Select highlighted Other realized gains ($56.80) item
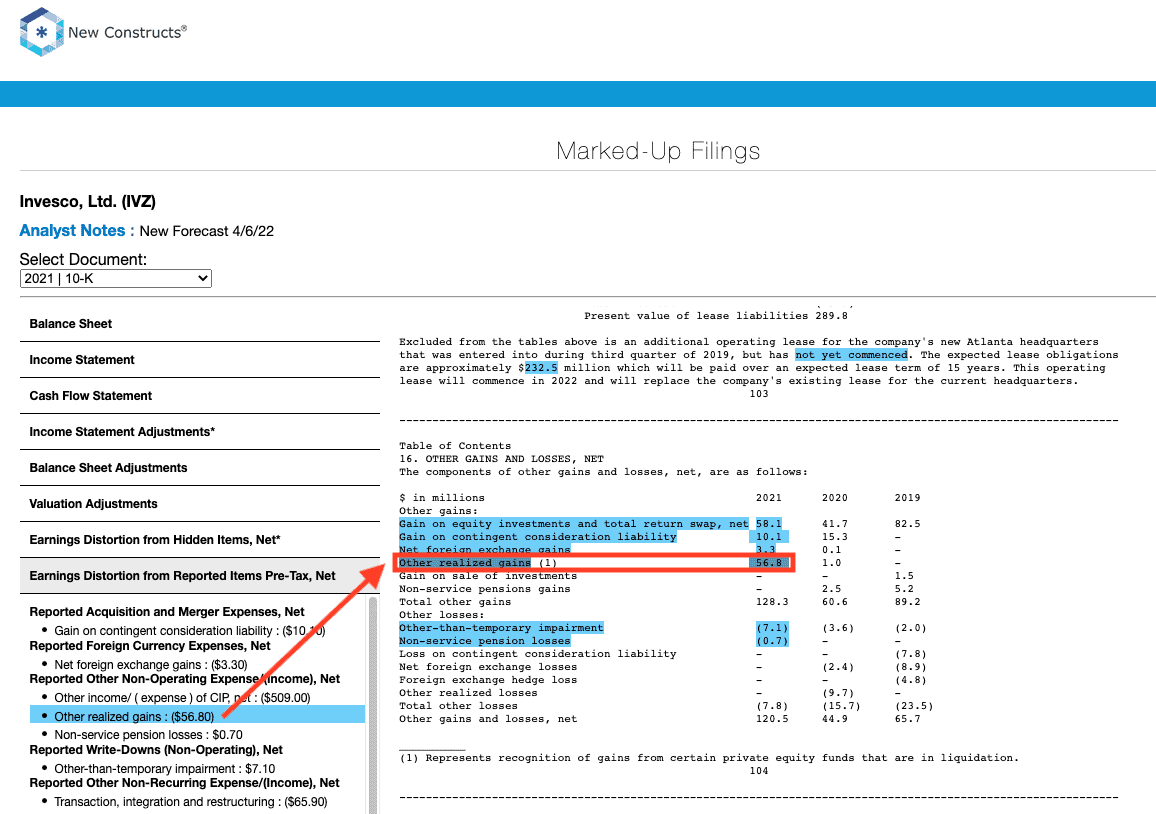 click(198, 716)
